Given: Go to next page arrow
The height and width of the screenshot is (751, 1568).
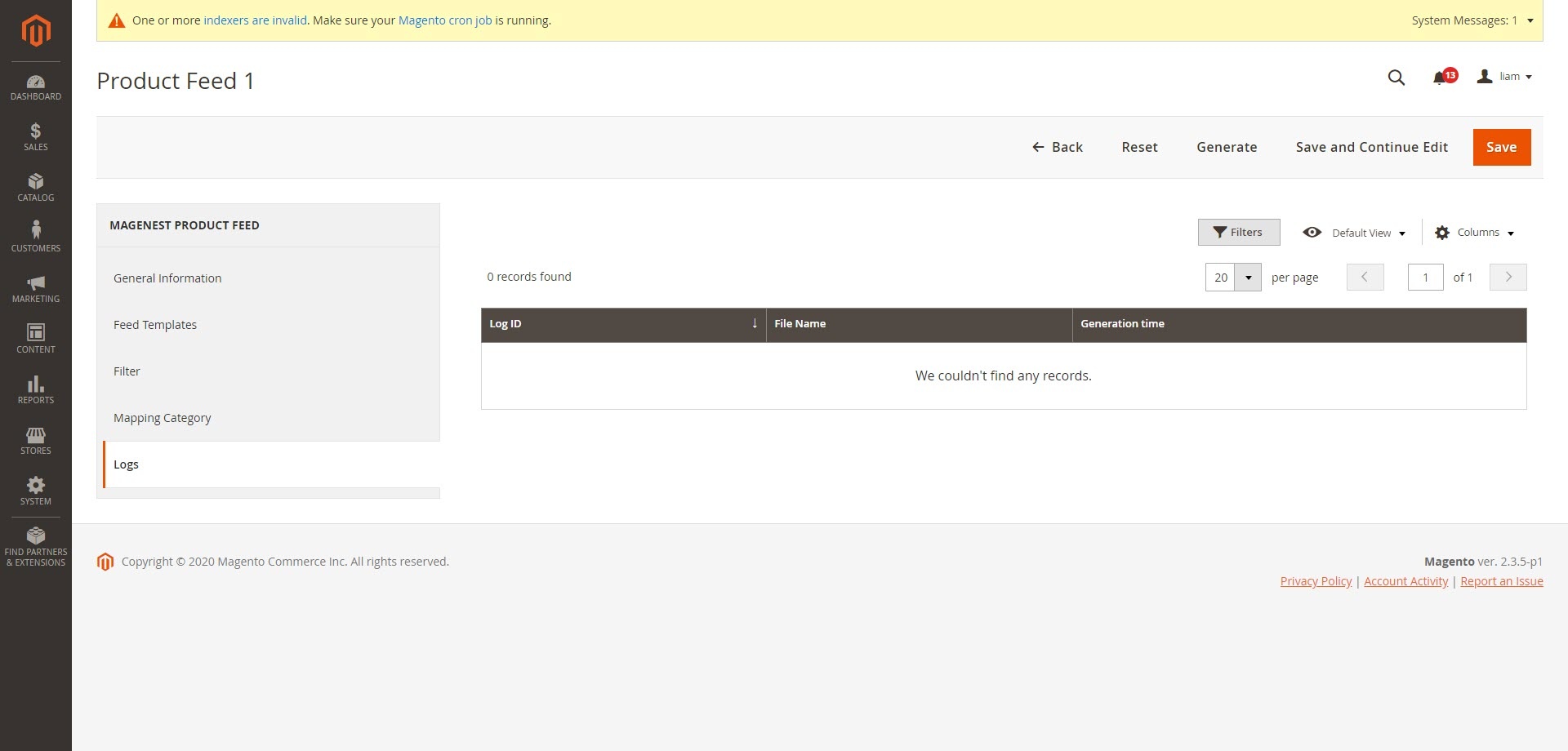Looking at the screenshot, I should click(x=1508, y=278).
